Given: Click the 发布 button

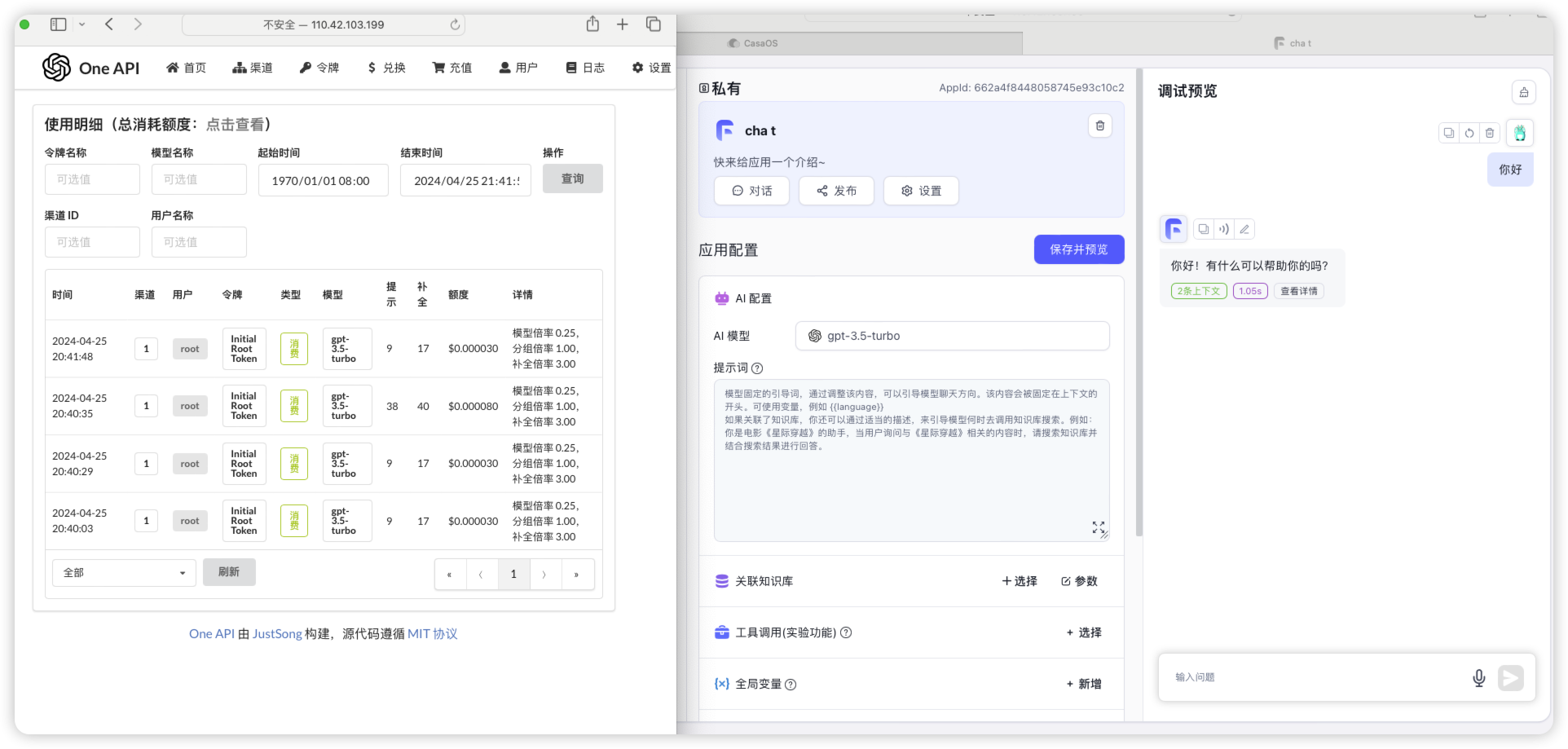Looking at the screenshot, I should (x=836, y=191).
